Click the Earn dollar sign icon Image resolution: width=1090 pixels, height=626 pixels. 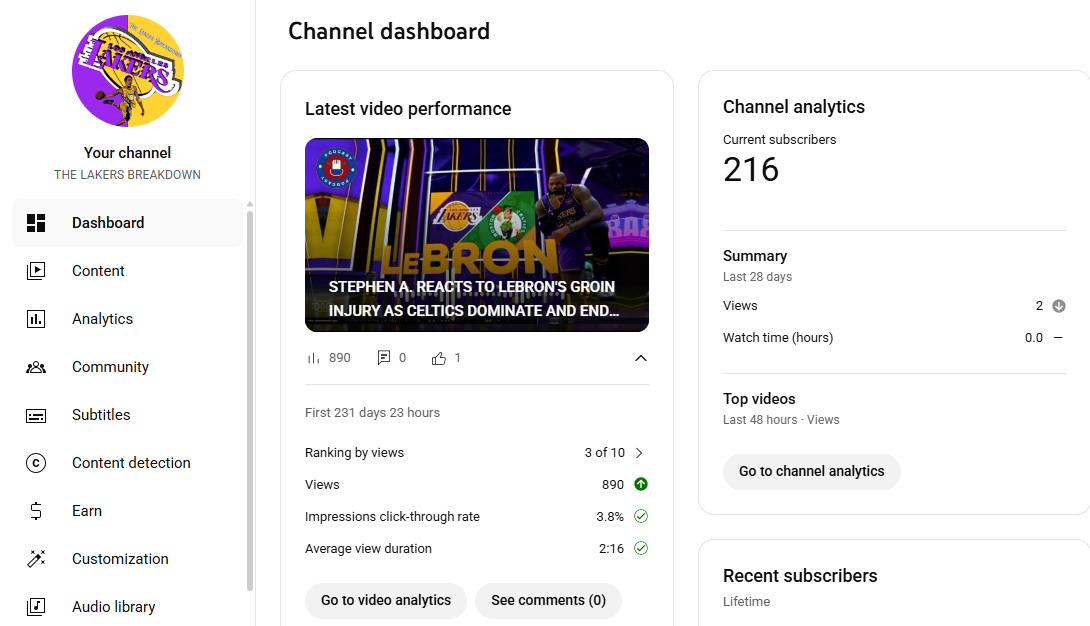(x=35, y=511)
